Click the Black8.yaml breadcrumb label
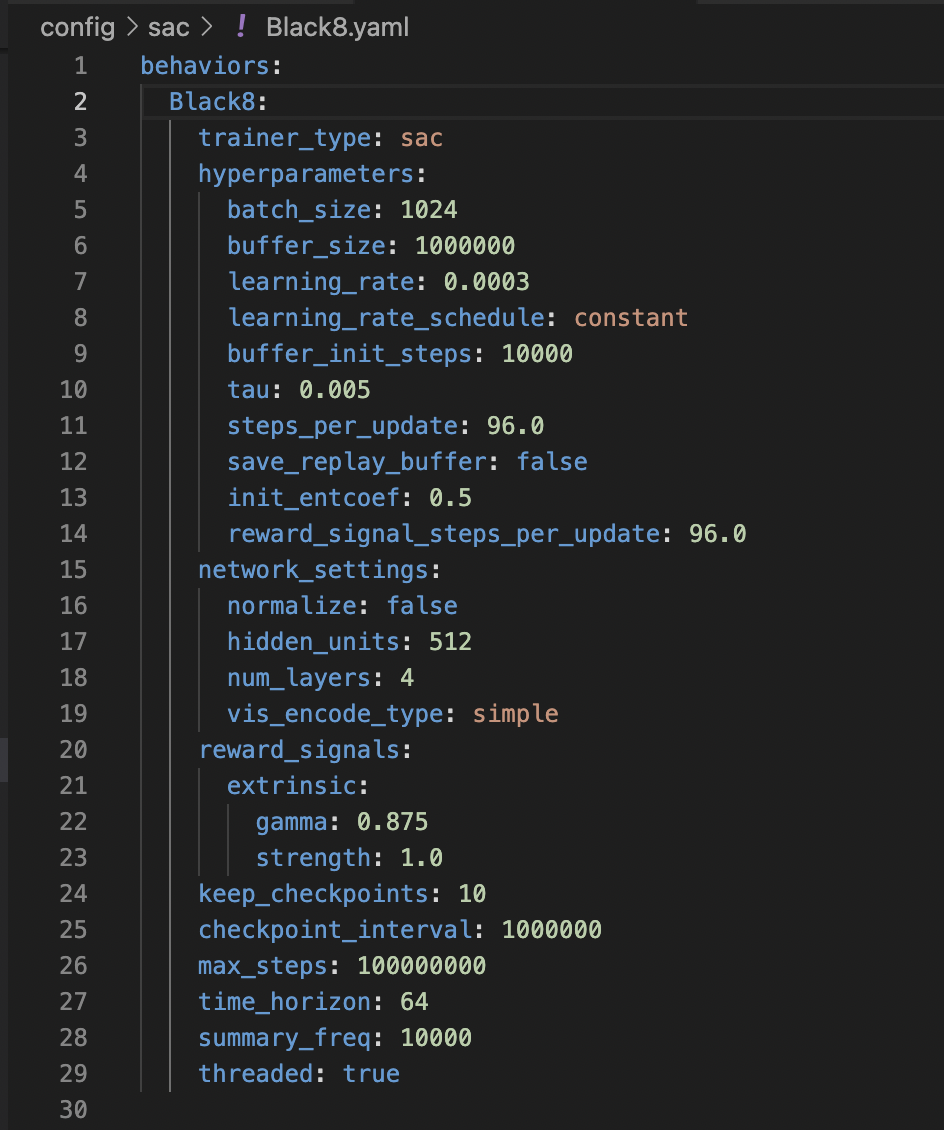The image size is (944, 1130). 337,28
